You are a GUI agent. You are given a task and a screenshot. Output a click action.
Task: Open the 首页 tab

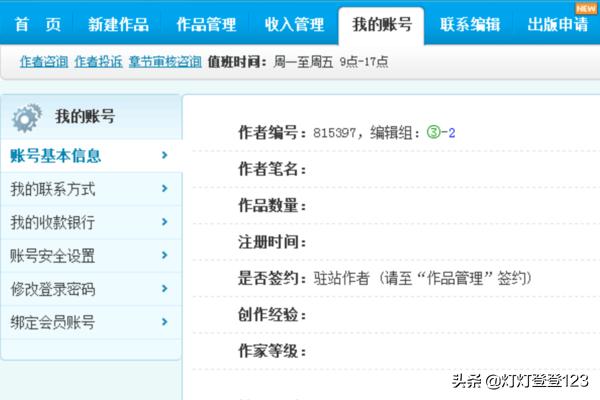click(x=37, y=24)
